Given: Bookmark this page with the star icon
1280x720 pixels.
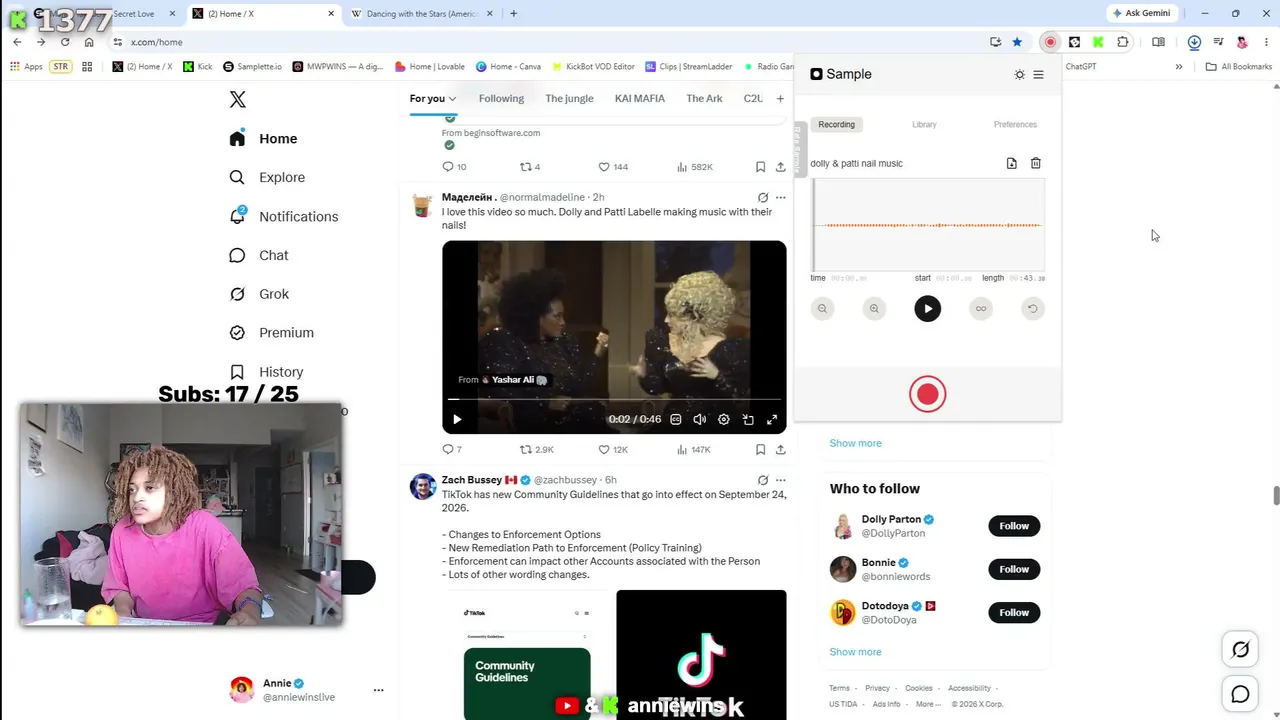Looking at the screenshot, I should pos(1017,42).
